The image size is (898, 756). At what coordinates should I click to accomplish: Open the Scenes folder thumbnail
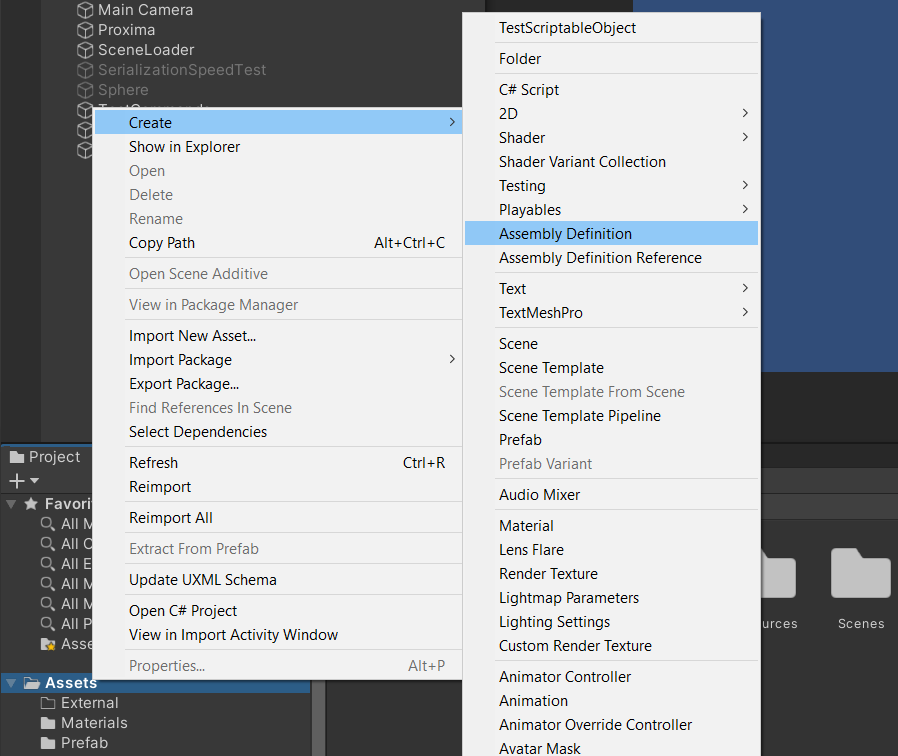click(x=860, y=575)
